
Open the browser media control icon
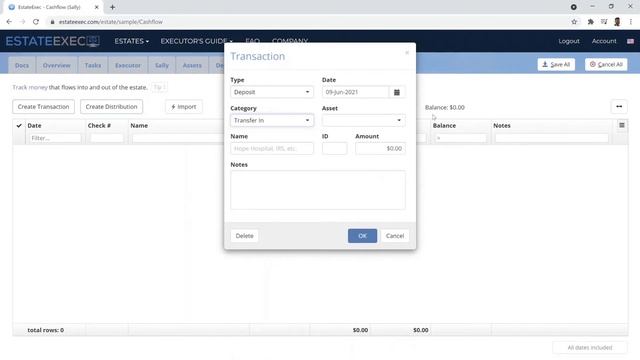pos(604,22)
